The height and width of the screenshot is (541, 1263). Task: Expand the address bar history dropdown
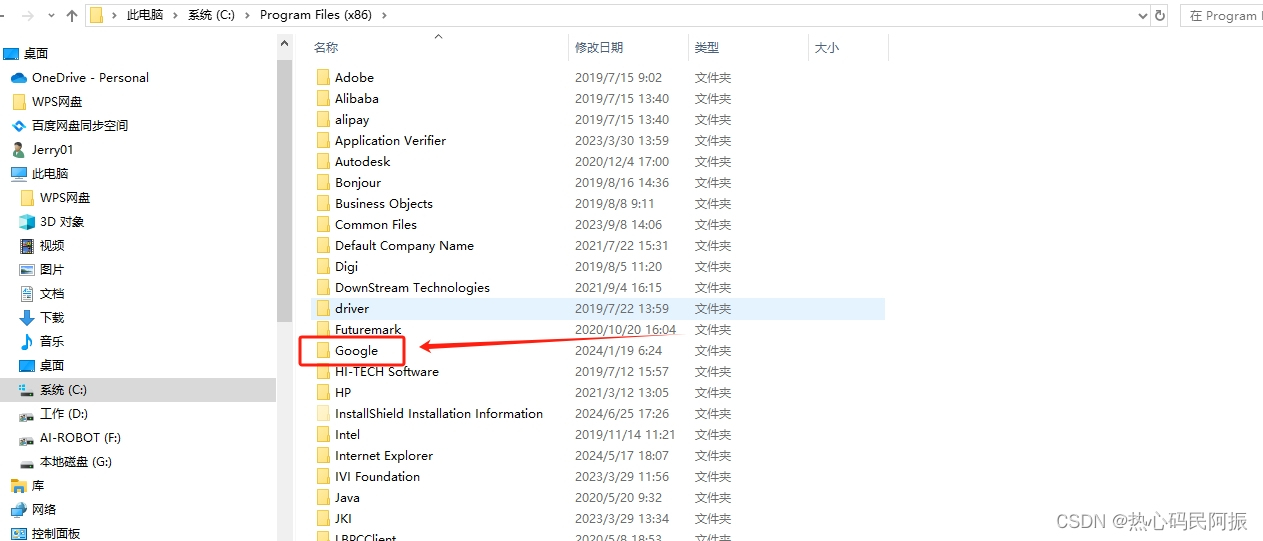tap(1143, 16)
